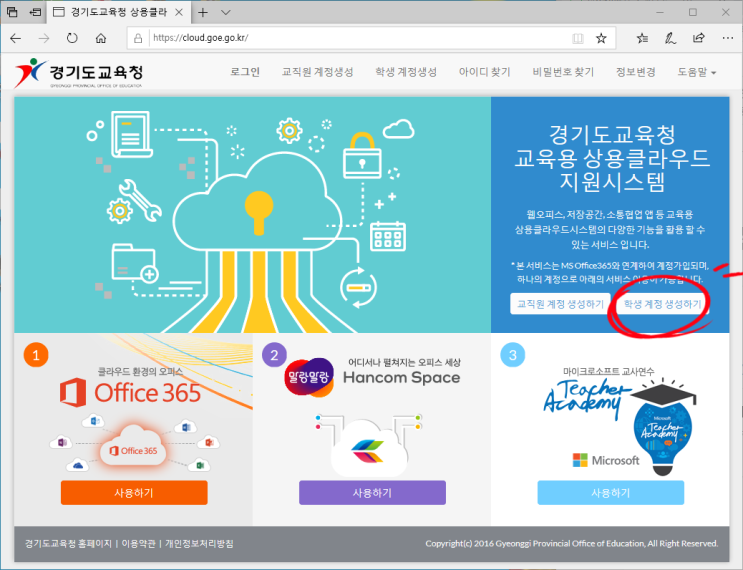Image resolution: width=743 pixels, height=570 pixels.
Task: Go back to the previous page
Action: pos(16,38)
